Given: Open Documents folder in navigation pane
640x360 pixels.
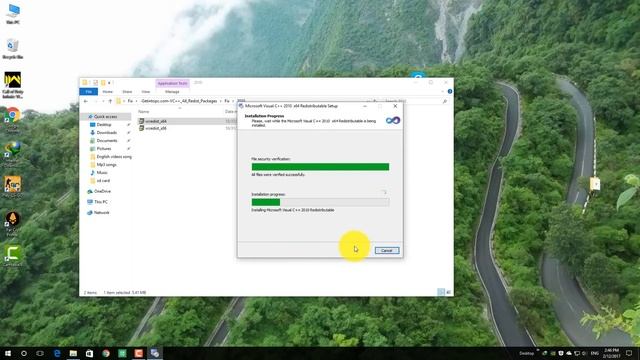Looking at the screenshot, I should 107,140.
